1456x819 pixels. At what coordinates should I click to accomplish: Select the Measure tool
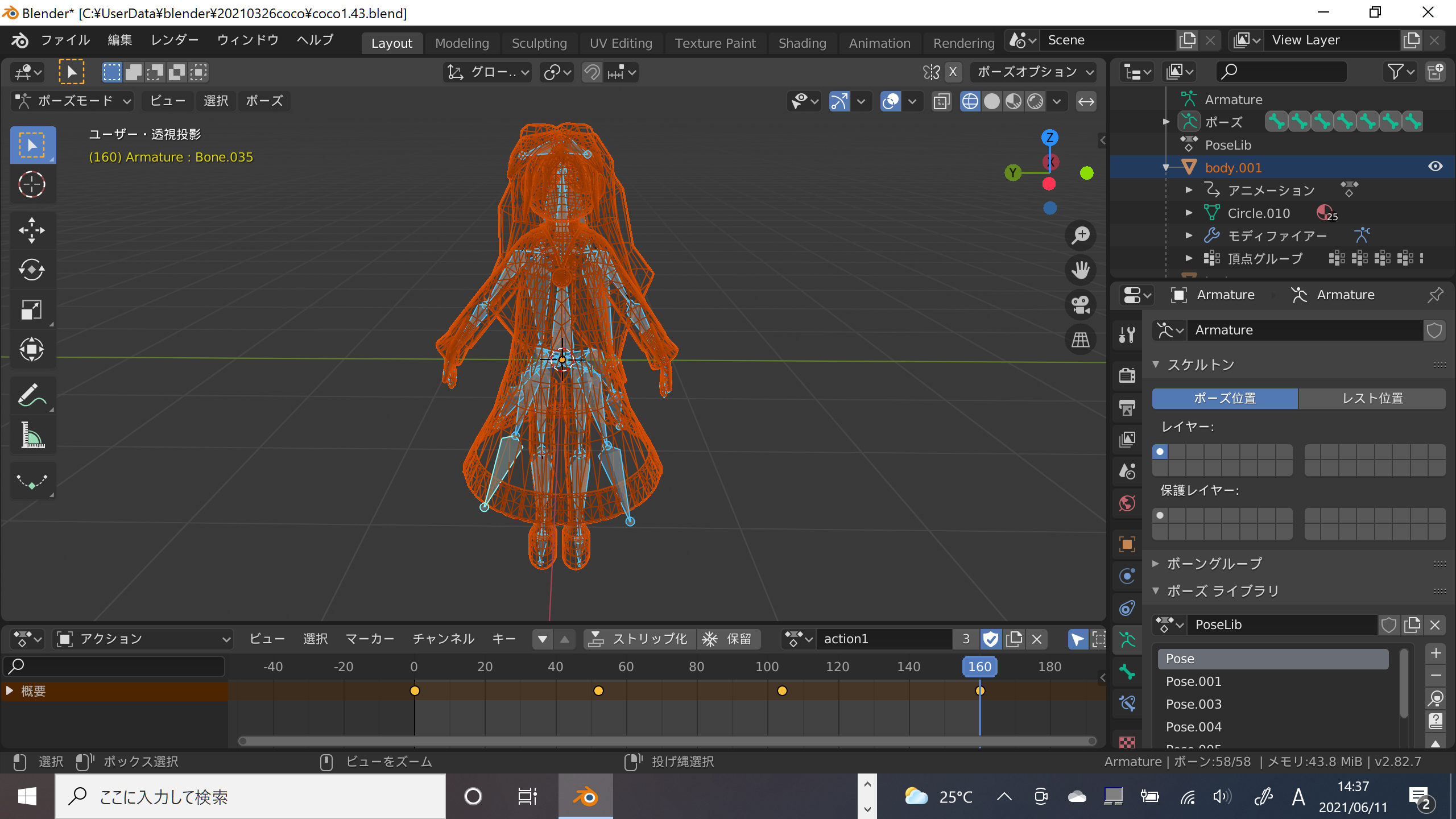32,436
